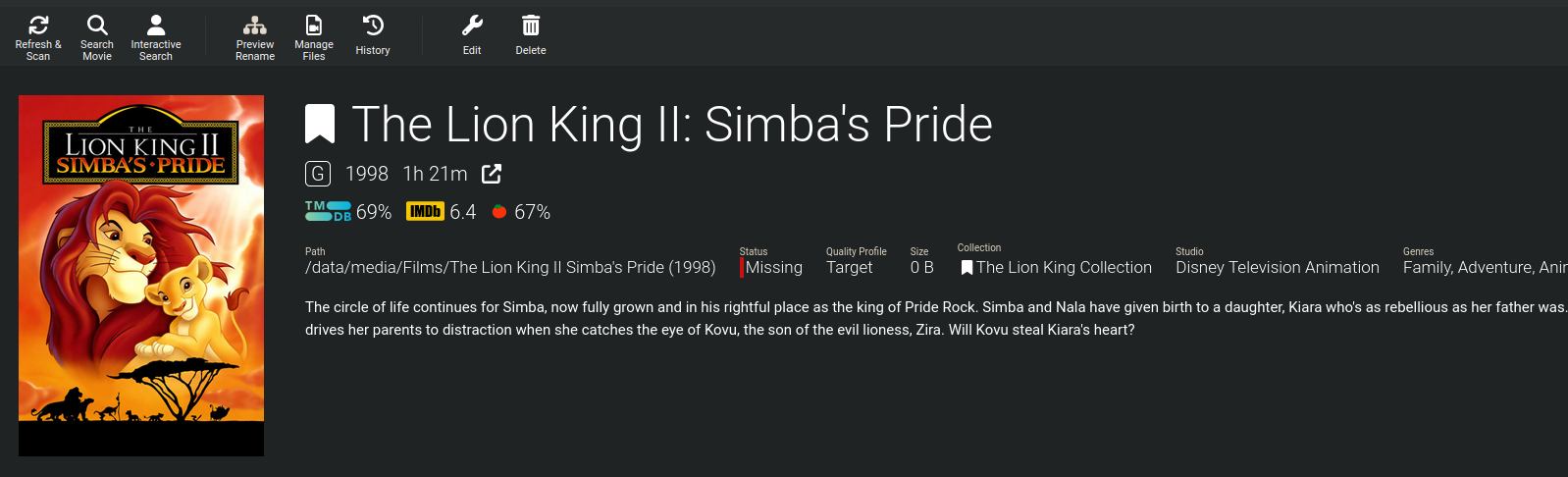
Task: Open Preview Rename tool
Action: (255, 26)
